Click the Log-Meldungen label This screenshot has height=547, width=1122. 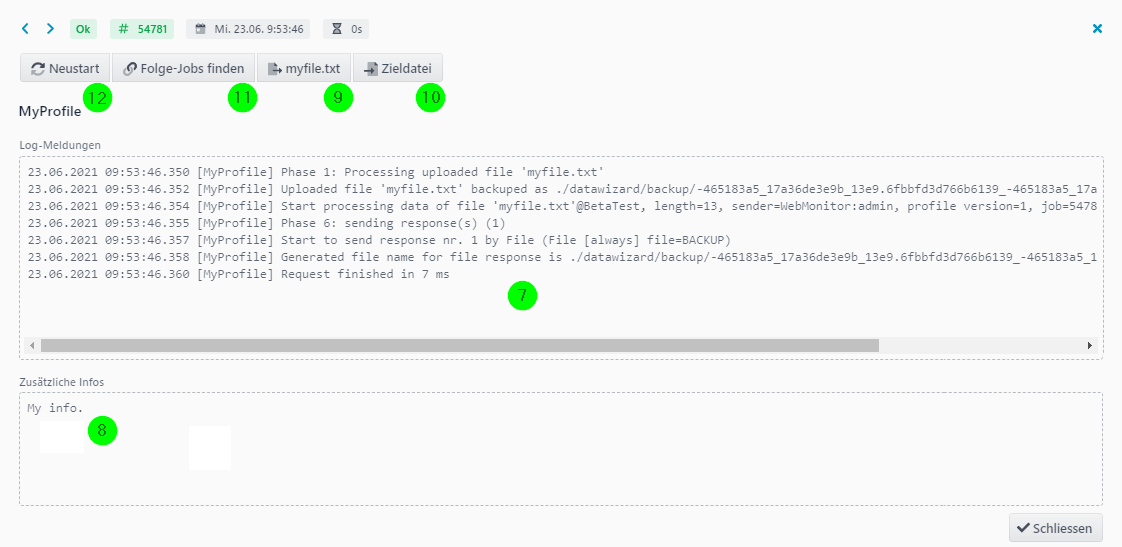point(60,145)
